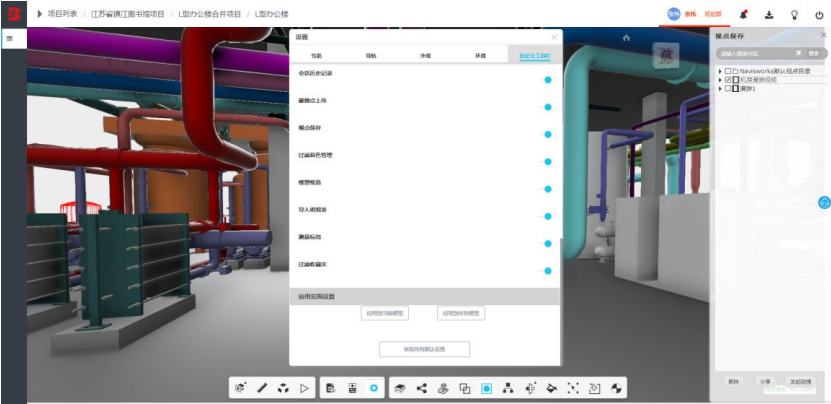The image size is (831, 404).
Task: Toggle the 过滤着色管理 switch
Action: coord(546,162)
